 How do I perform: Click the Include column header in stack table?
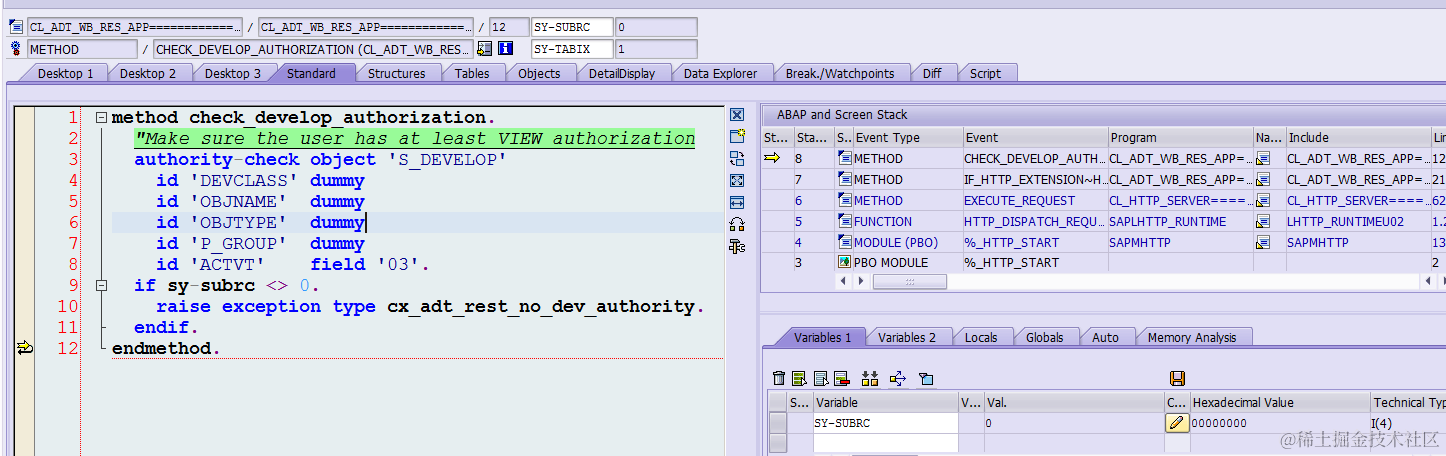pos(1357,137)
